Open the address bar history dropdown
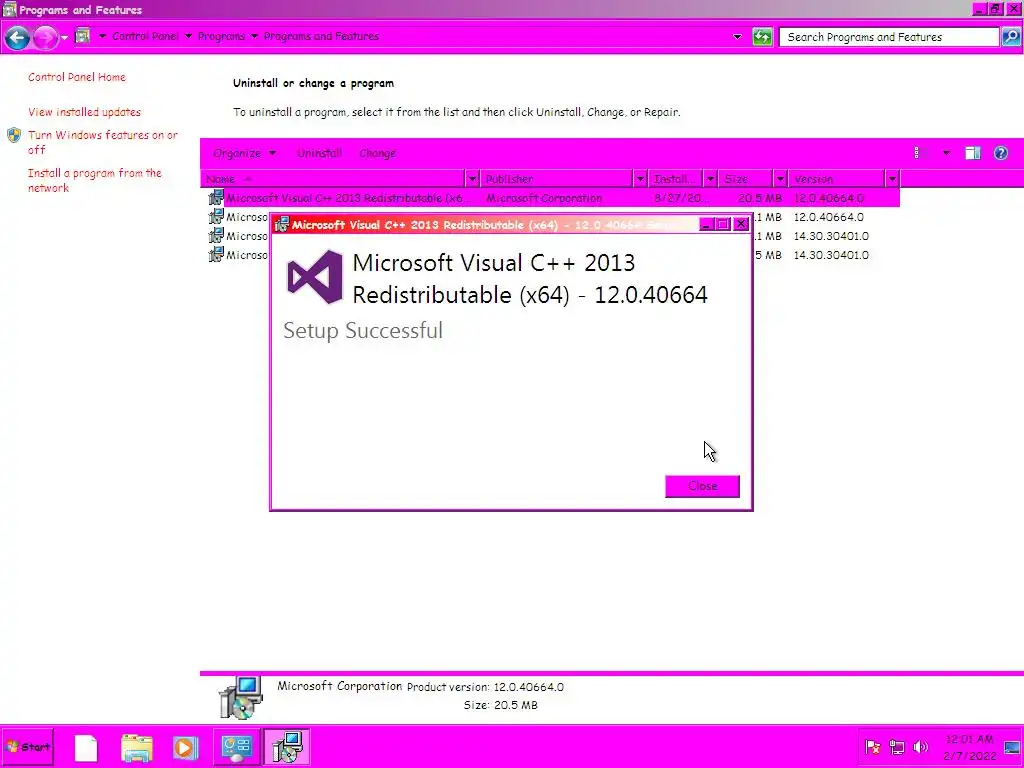Viewport: 1024px width, 768px height. [x=737, y=37]
